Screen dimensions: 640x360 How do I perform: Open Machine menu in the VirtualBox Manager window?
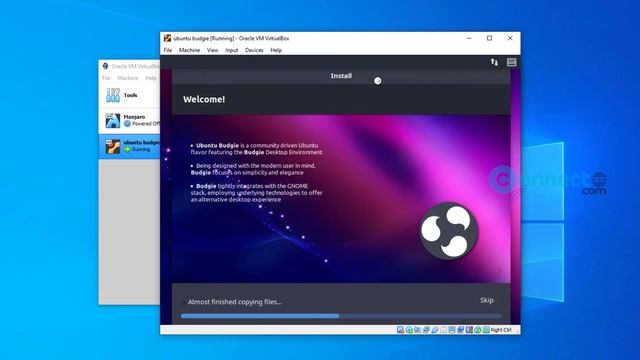127,78
